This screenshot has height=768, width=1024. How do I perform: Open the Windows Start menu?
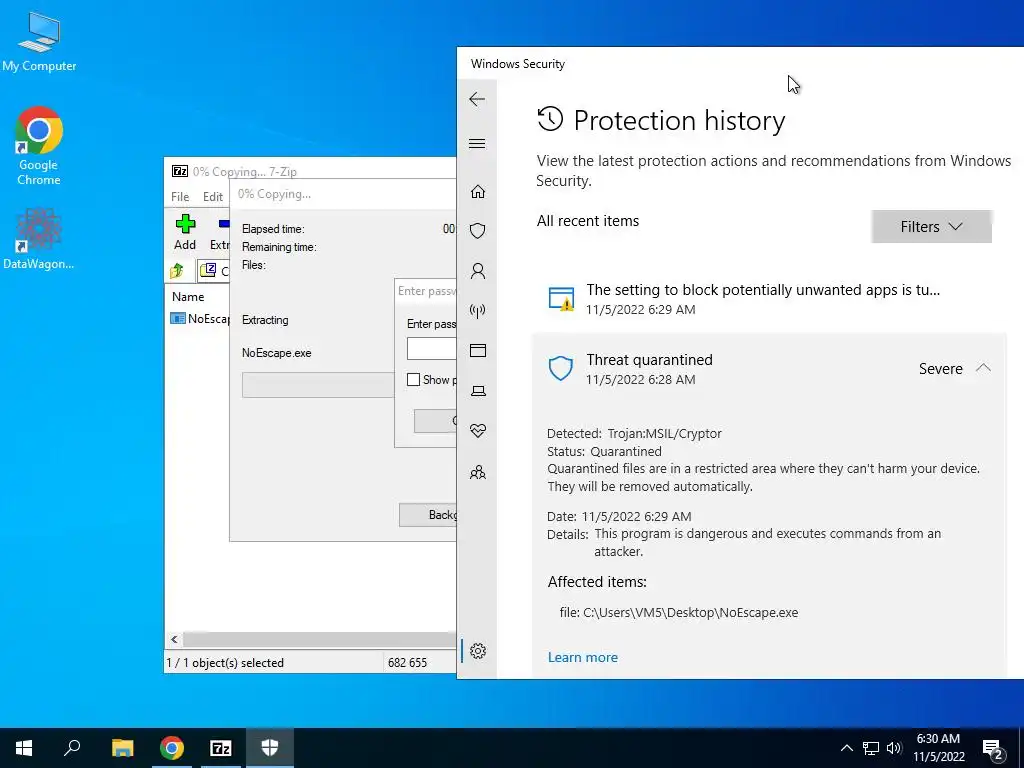point(24,748)
